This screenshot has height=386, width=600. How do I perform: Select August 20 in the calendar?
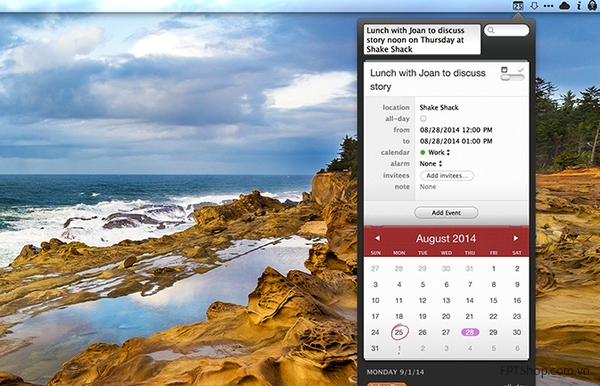[446, 316]
